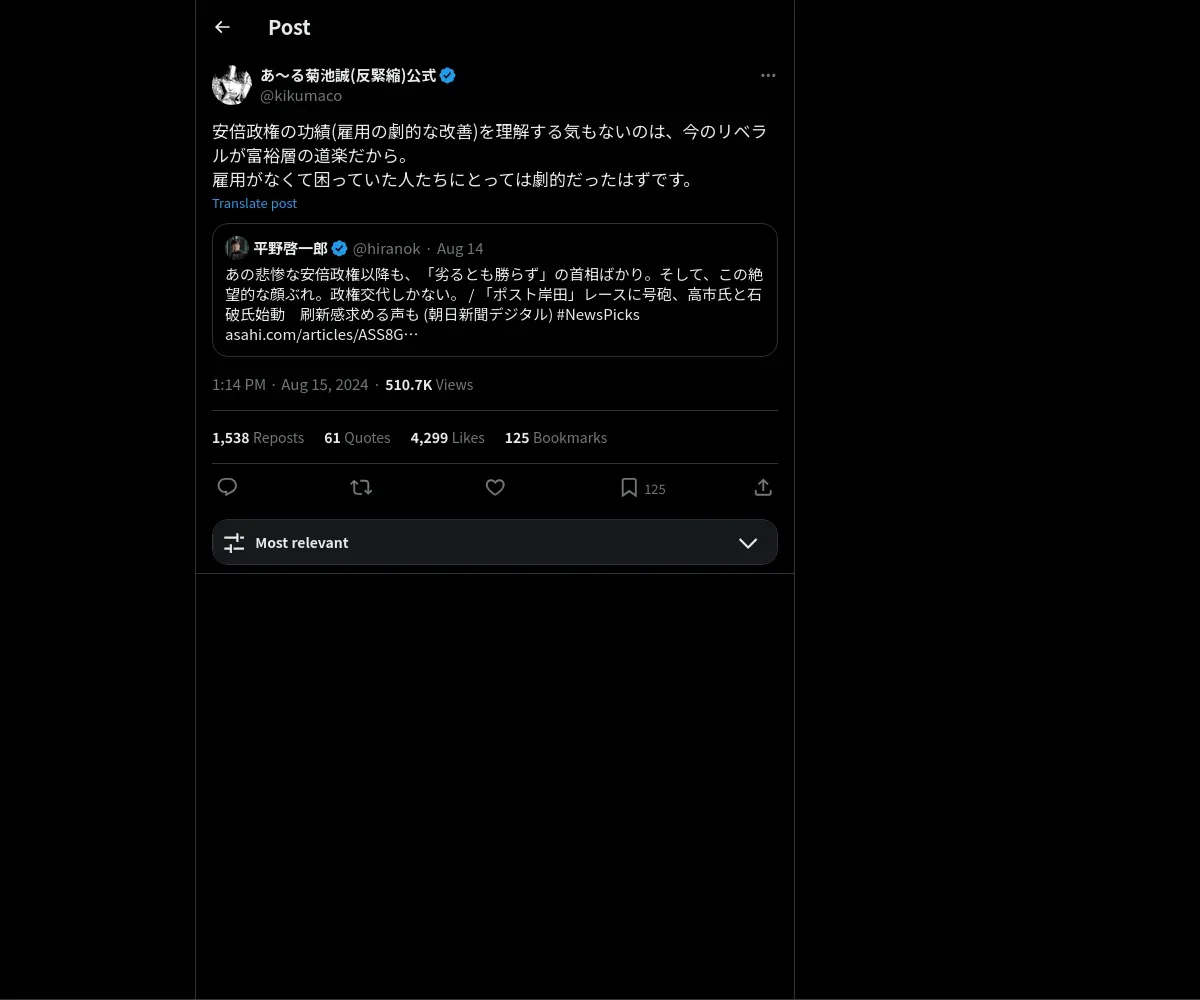The width and height of the screenshot is (1200, 1000).
Task: Open the Most relevant reply sorting menu
Action: click(x=495, y=542)
